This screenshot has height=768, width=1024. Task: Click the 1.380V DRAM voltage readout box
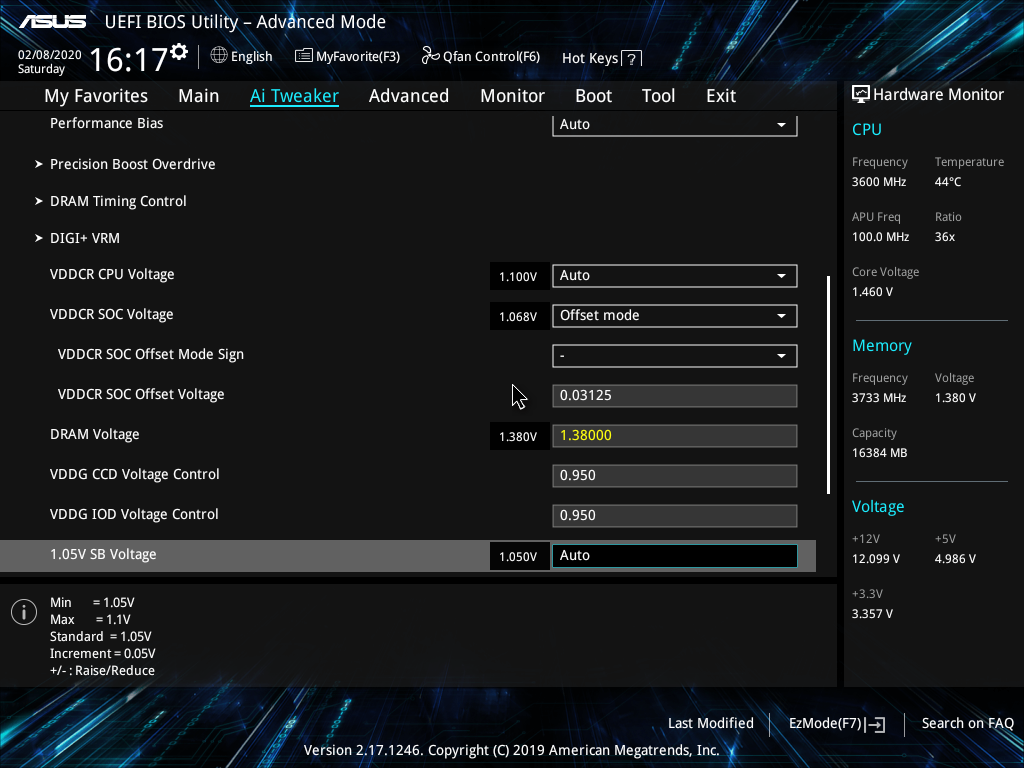coord(519,436)
